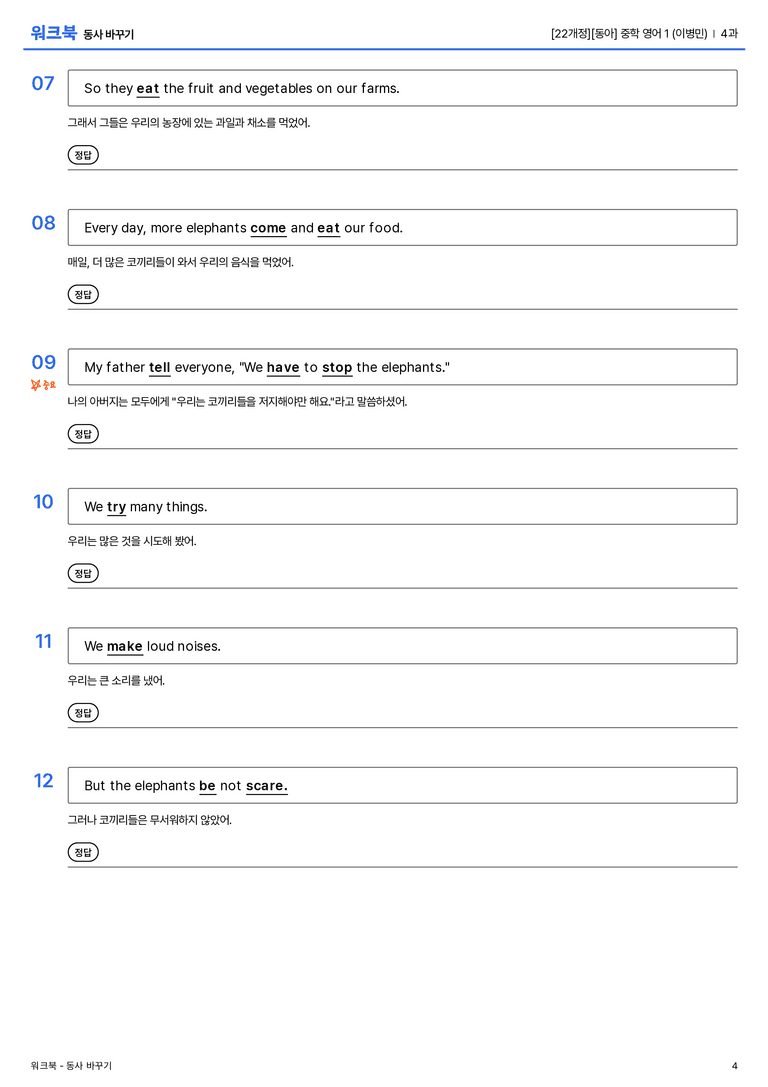
Task: Click the page number 4 in footer
Action: [x=735, y=1066]
